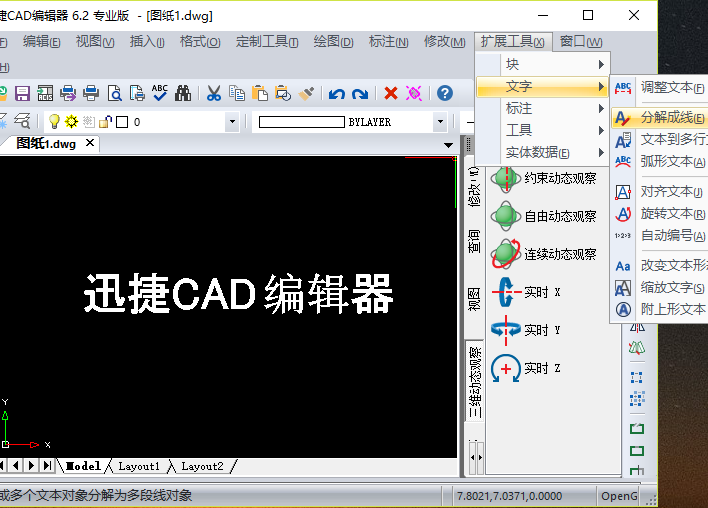
Task: Open the layer selection dropdown arrow
Action: pos(232,121)
